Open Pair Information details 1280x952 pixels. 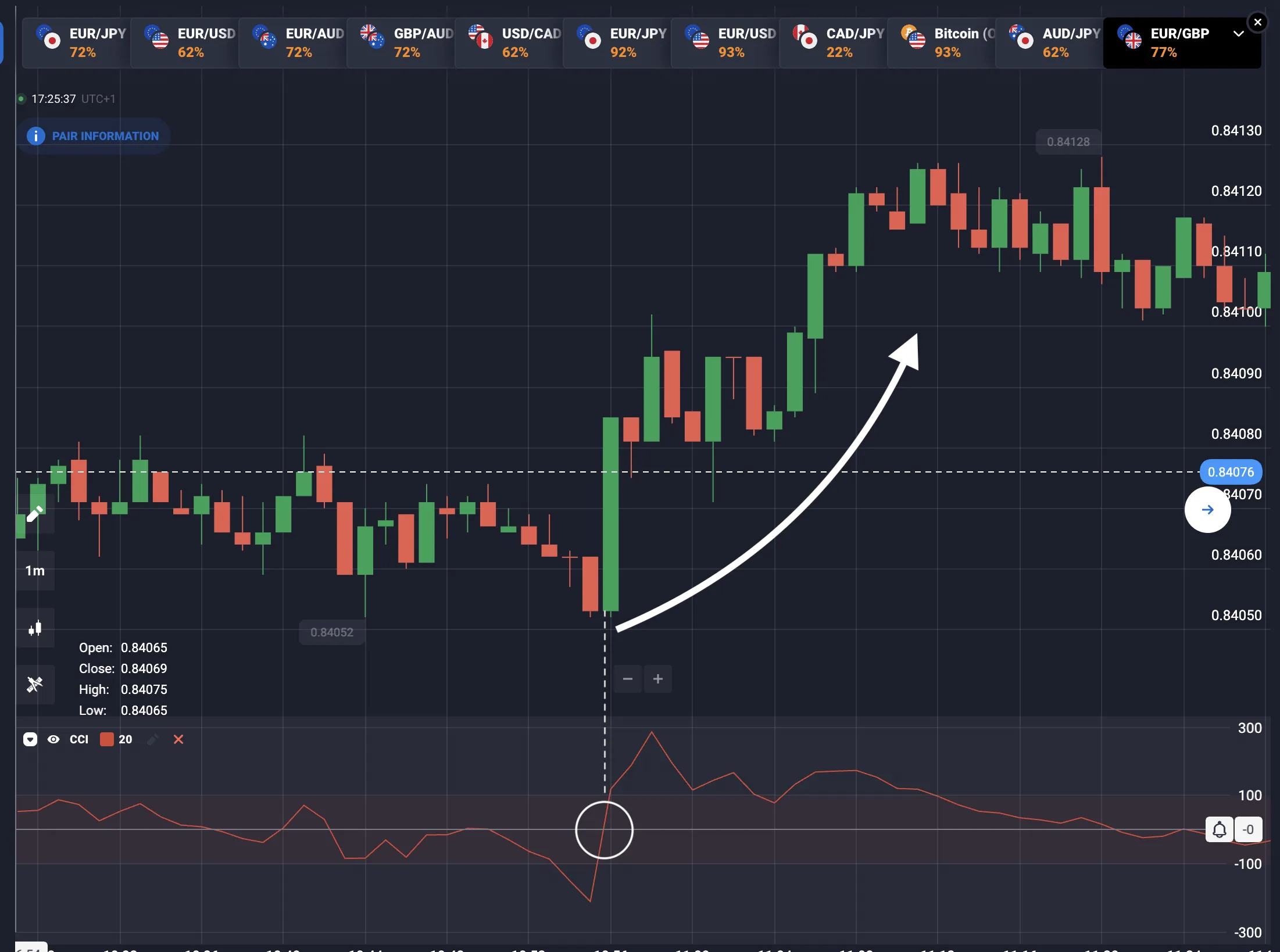click(93, 136)
